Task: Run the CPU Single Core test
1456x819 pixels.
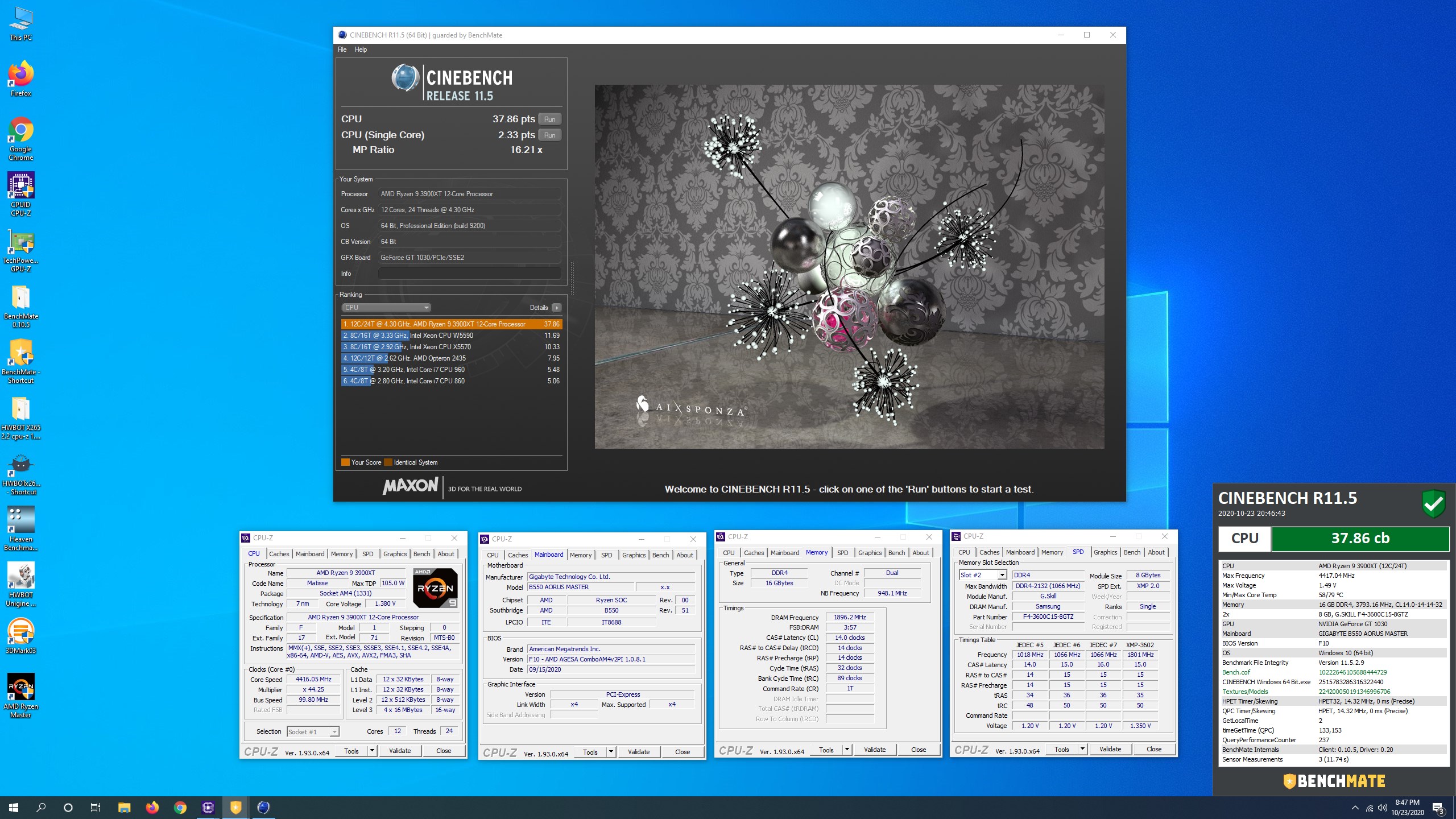Action: click(x=549, y=135)
